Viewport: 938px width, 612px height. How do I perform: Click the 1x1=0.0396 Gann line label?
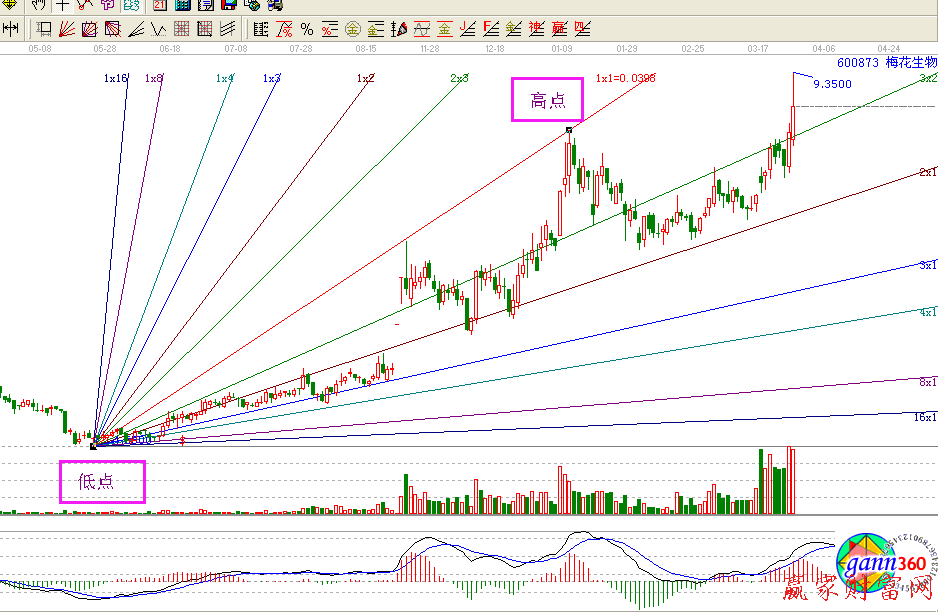coord(625,78)
